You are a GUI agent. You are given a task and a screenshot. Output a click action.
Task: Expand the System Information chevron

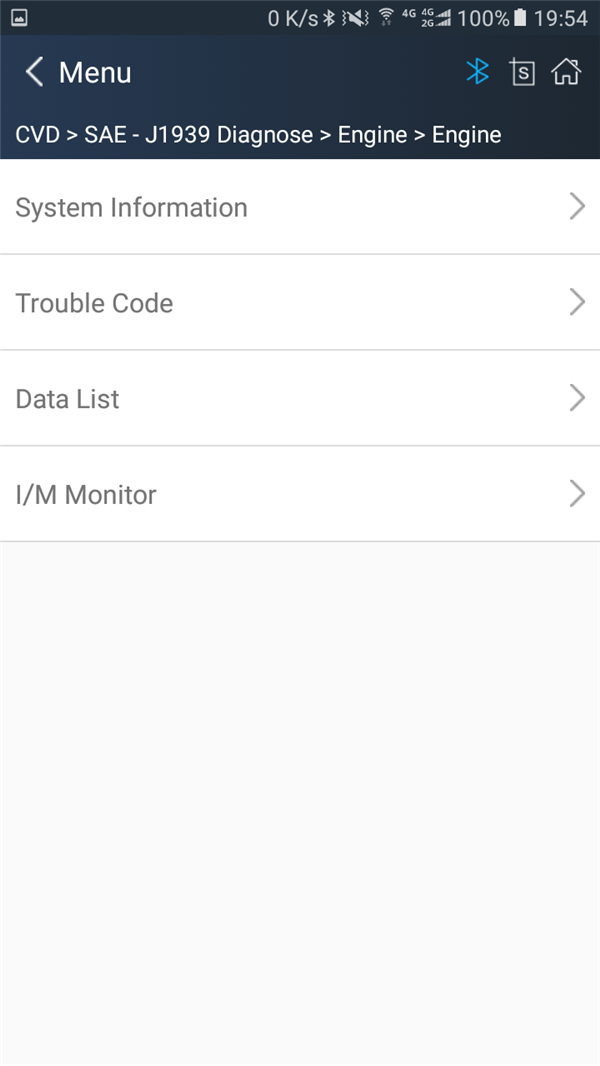[x=577, y=207]
